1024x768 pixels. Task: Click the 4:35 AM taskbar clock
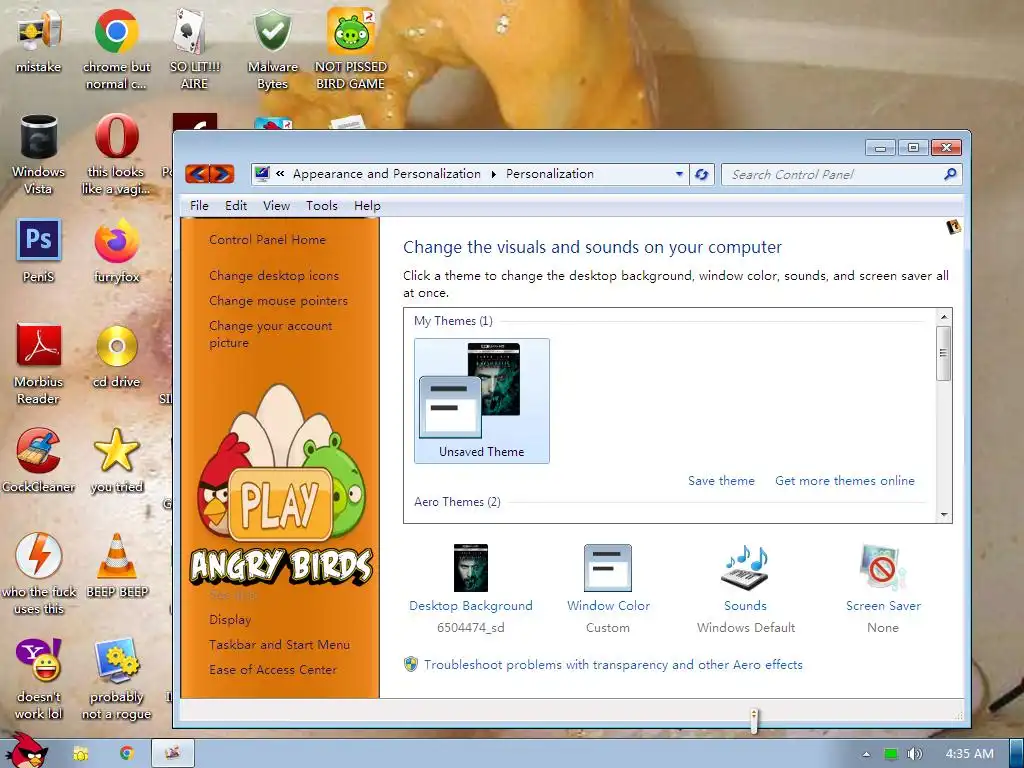click(969, 754)
